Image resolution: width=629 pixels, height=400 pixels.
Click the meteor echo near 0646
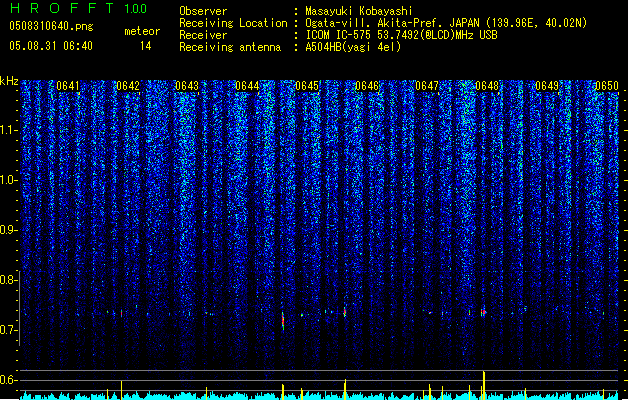pos(345,312)
